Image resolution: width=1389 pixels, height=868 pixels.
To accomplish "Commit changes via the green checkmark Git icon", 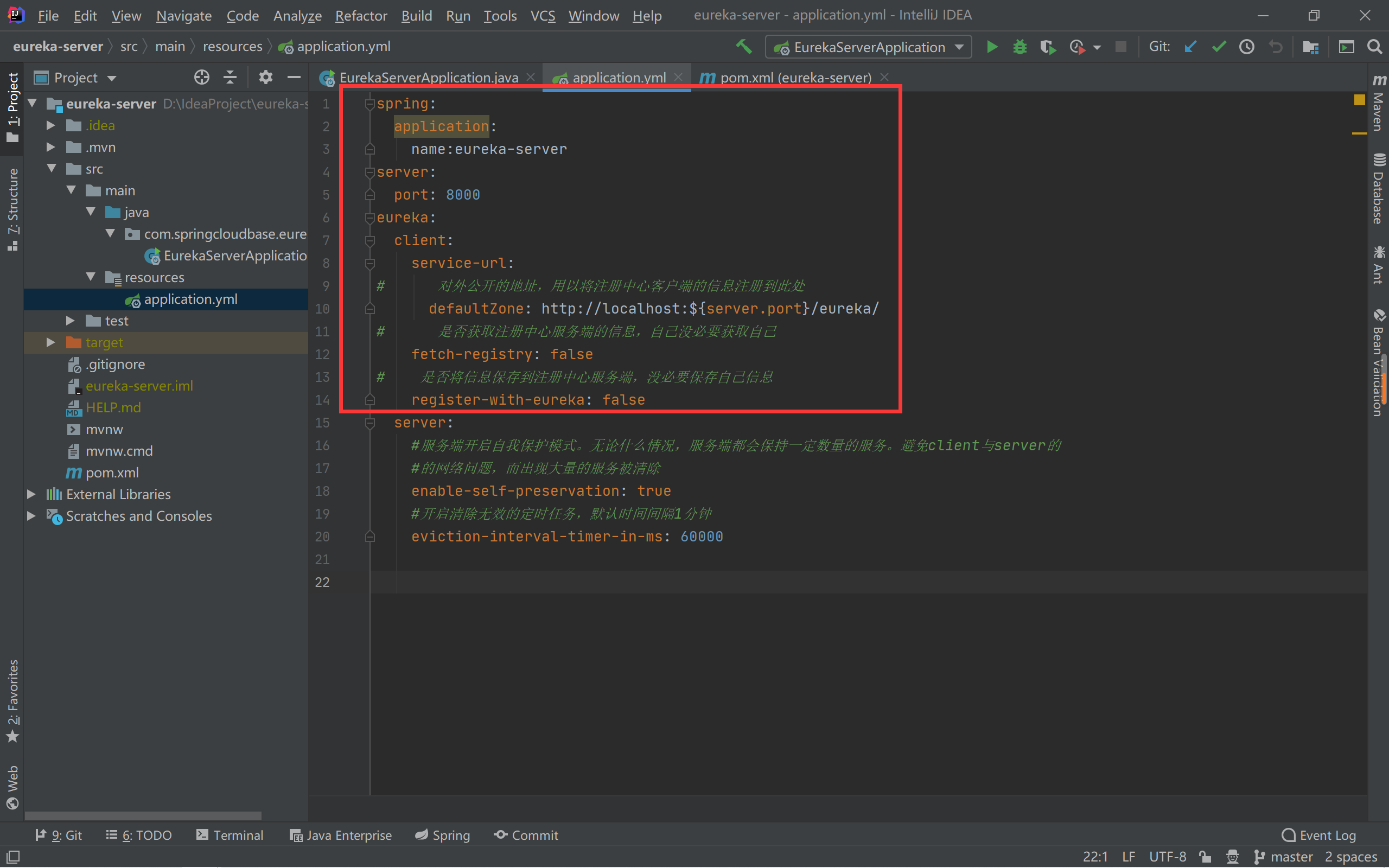I will point(1219,47).
